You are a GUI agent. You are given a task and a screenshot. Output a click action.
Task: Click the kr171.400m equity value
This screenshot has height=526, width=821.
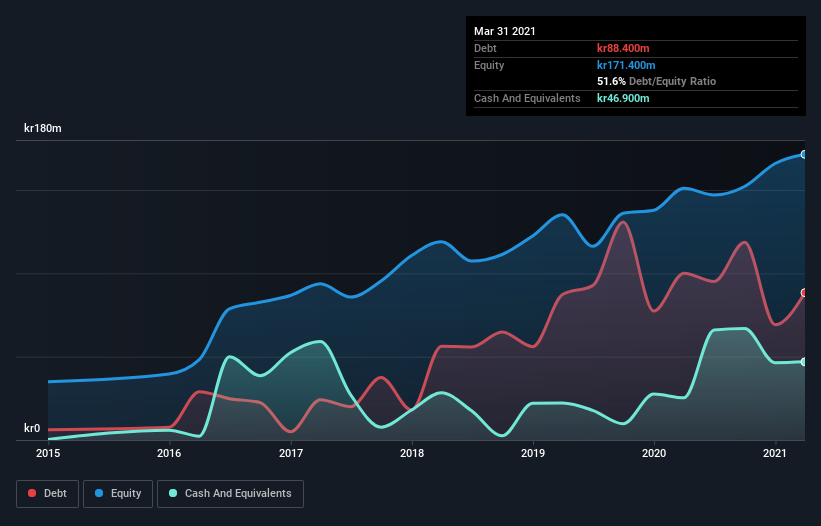tap(626, 65)
